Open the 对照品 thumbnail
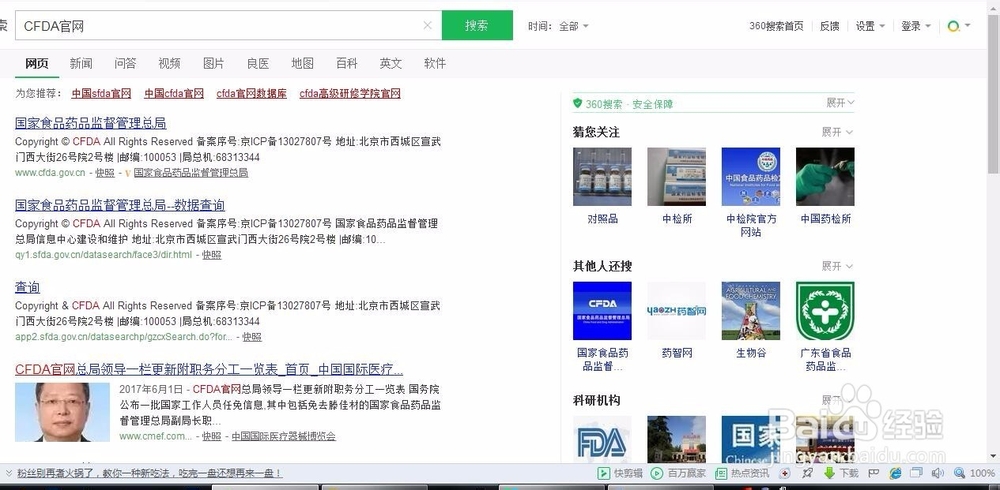The image size is (1000, 490). [x=602, y=177]
